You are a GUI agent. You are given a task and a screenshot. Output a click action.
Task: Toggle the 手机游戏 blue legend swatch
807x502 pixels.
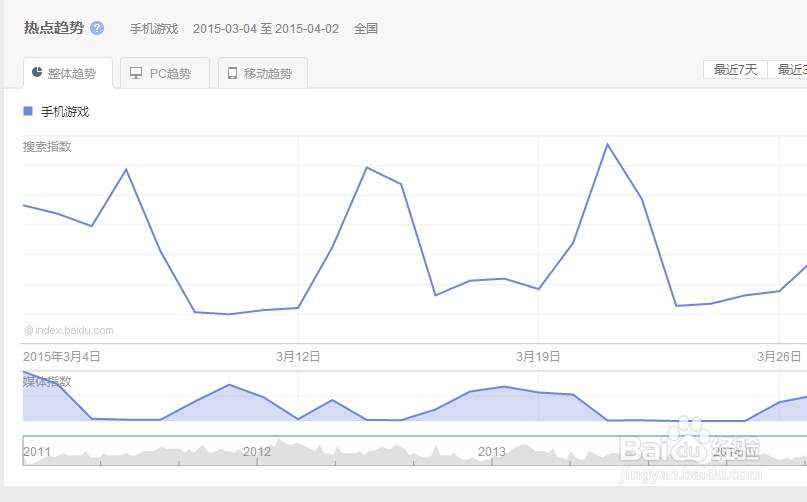28,111
